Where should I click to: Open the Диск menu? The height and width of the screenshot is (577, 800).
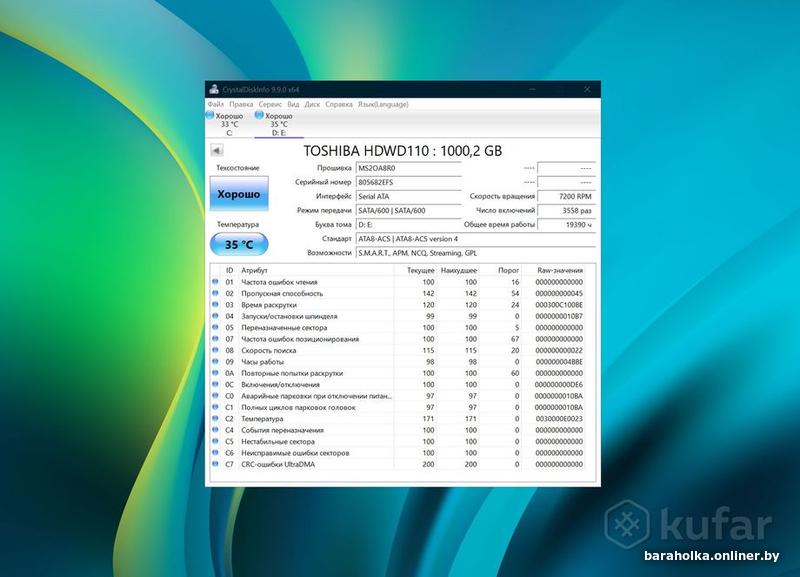pos(312,104)
